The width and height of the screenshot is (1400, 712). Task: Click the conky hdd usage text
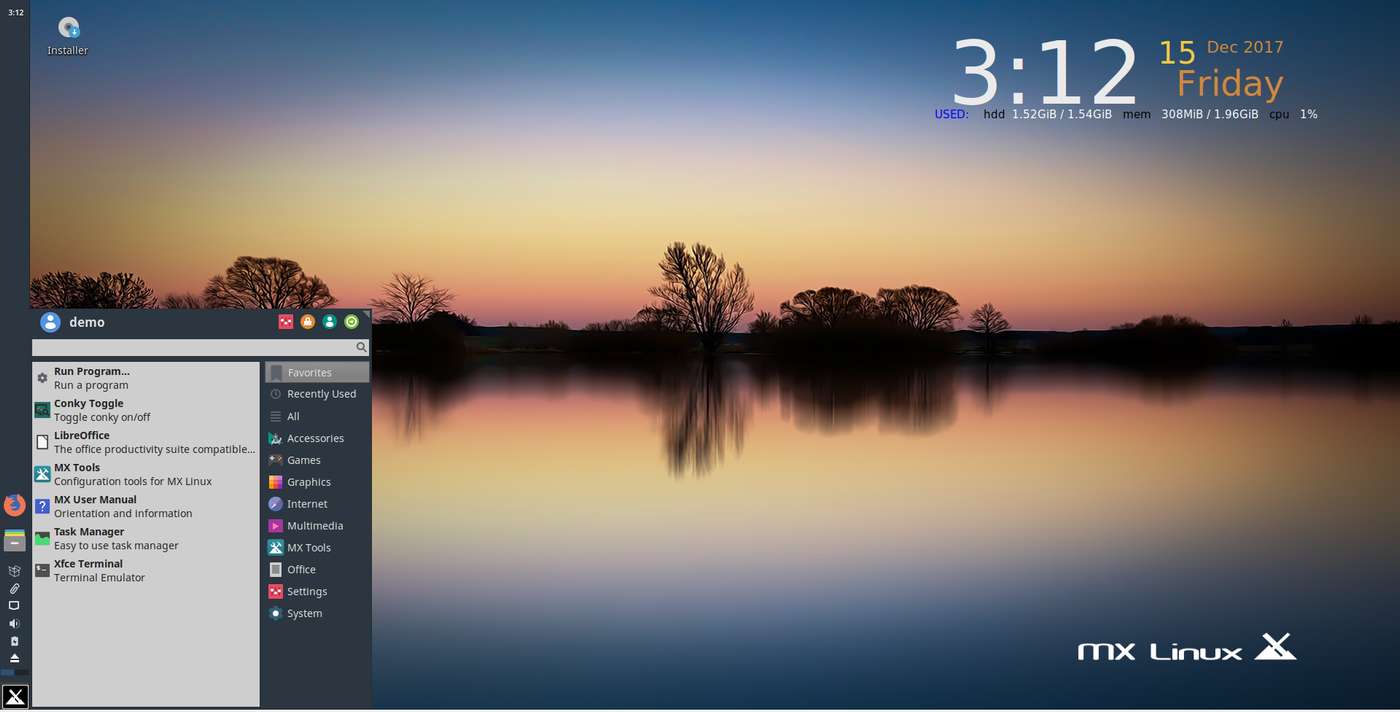tap(1048, 114)
